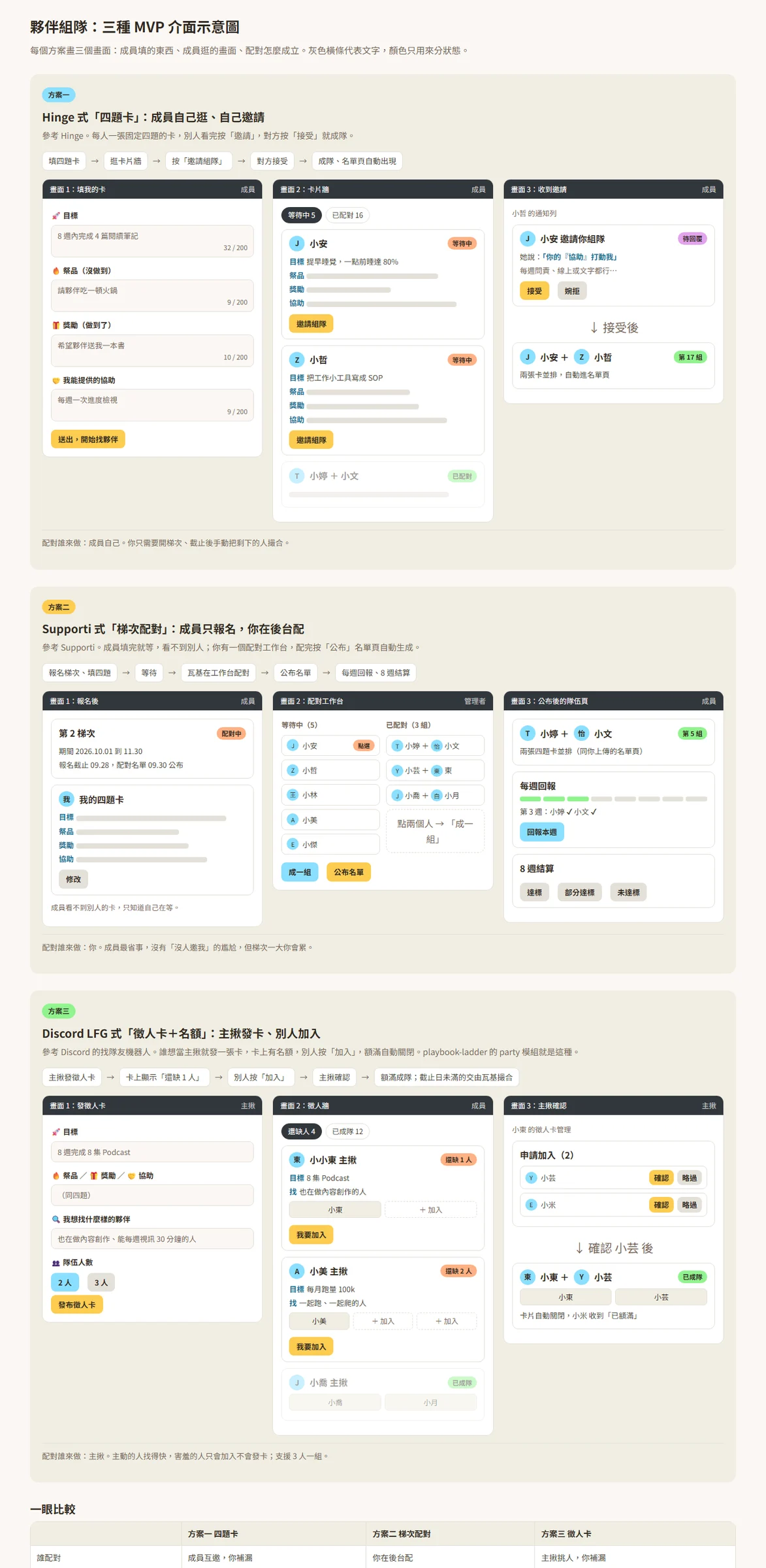Click the partner field 也在做內容創作
Screen dimensions: 766x1568
pos(152,1239)
